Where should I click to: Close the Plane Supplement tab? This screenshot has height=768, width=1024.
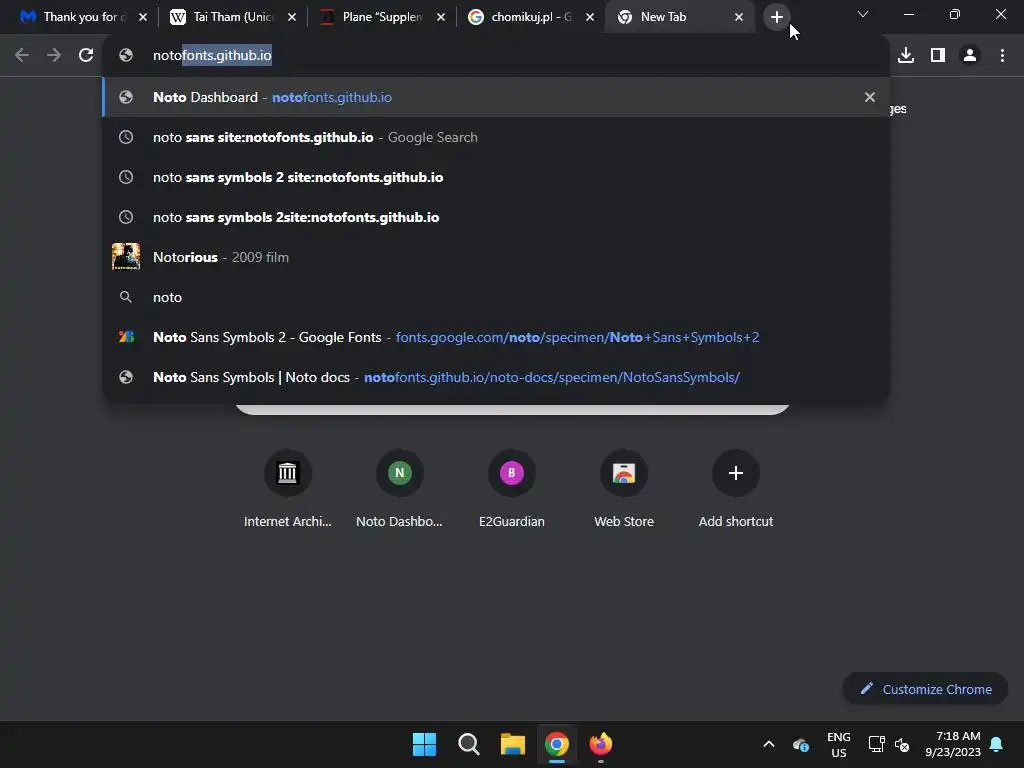[x=441, y=17]
